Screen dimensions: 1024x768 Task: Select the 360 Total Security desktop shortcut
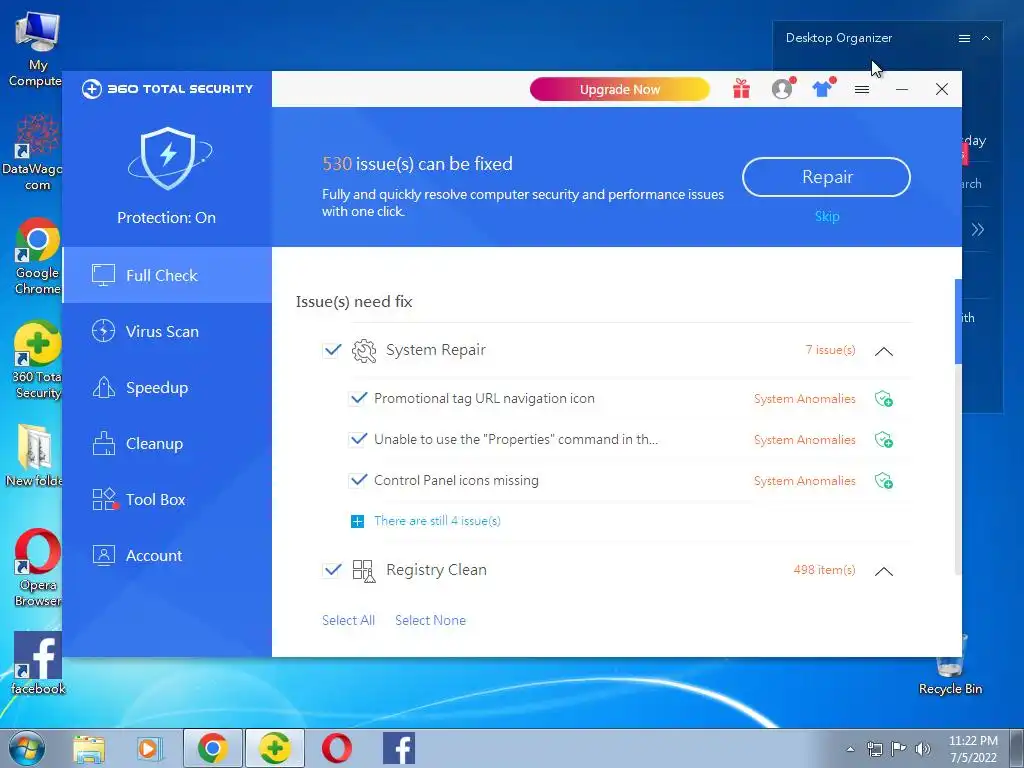(x=37, y=360)
